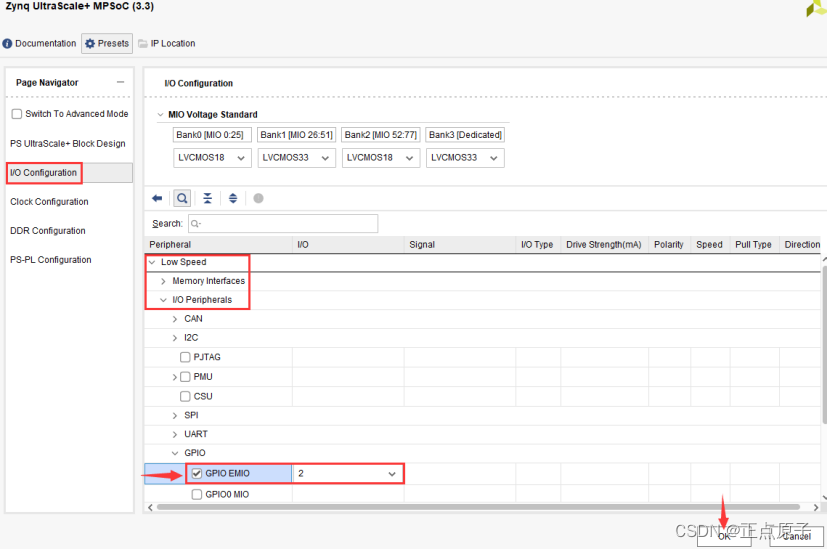Collapse MIO Voltage Standard section
The image size is (827, 549).
[160, 114]
